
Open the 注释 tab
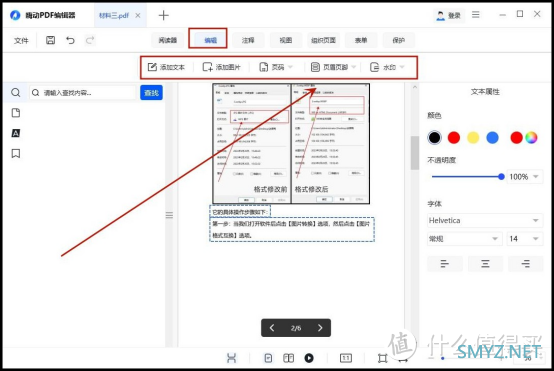click(x=248, y=40)
